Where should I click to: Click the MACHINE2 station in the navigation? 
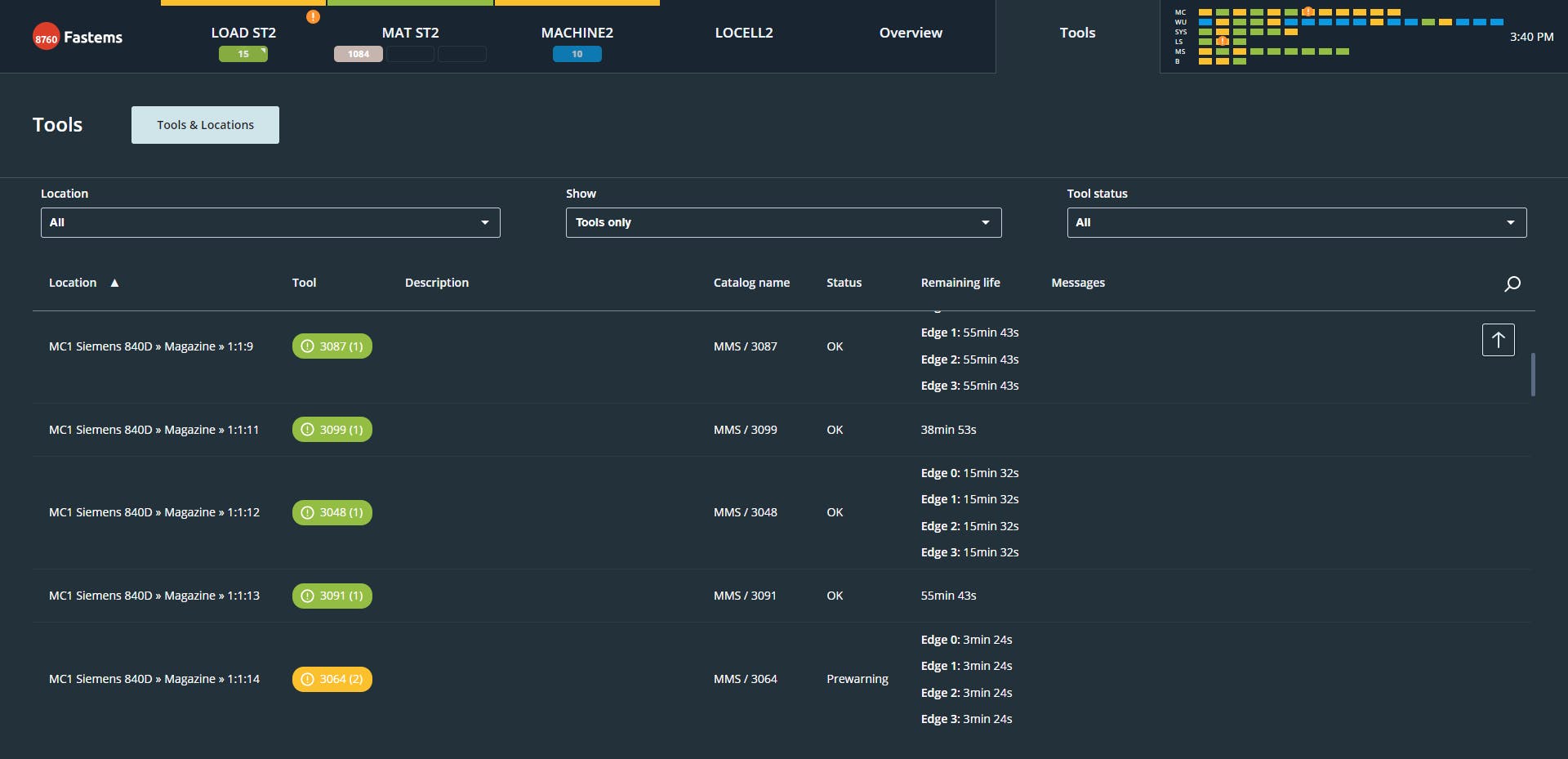(x=577, y=33)
